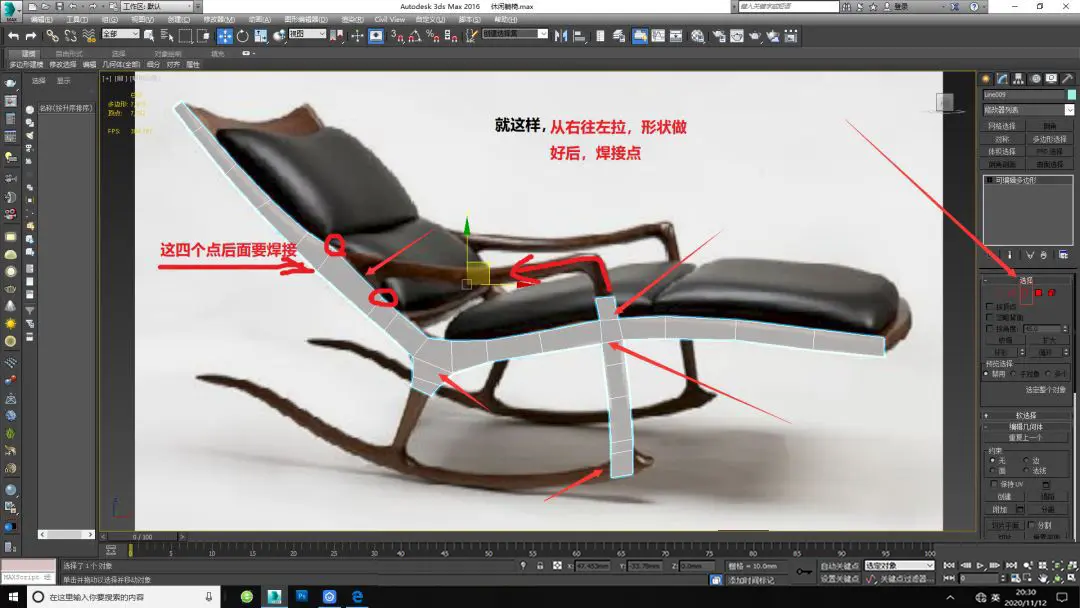
Task: Click the Go to Start playback button
Action: coord(949,565)
